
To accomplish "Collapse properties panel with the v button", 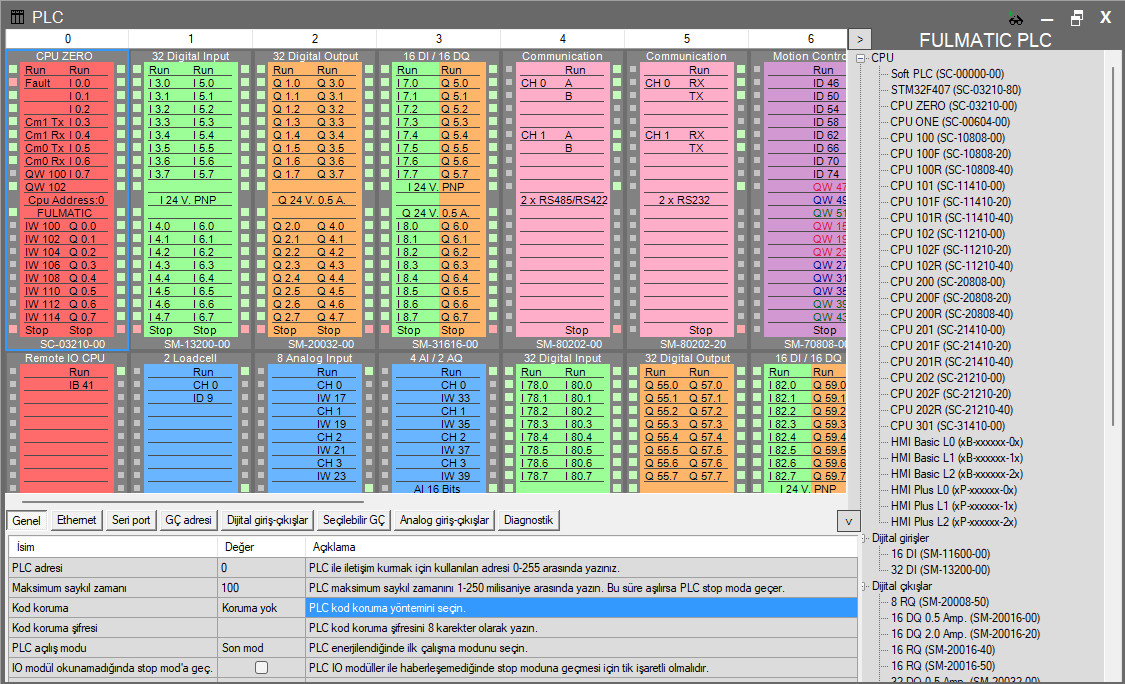I will tap(846, 521).
